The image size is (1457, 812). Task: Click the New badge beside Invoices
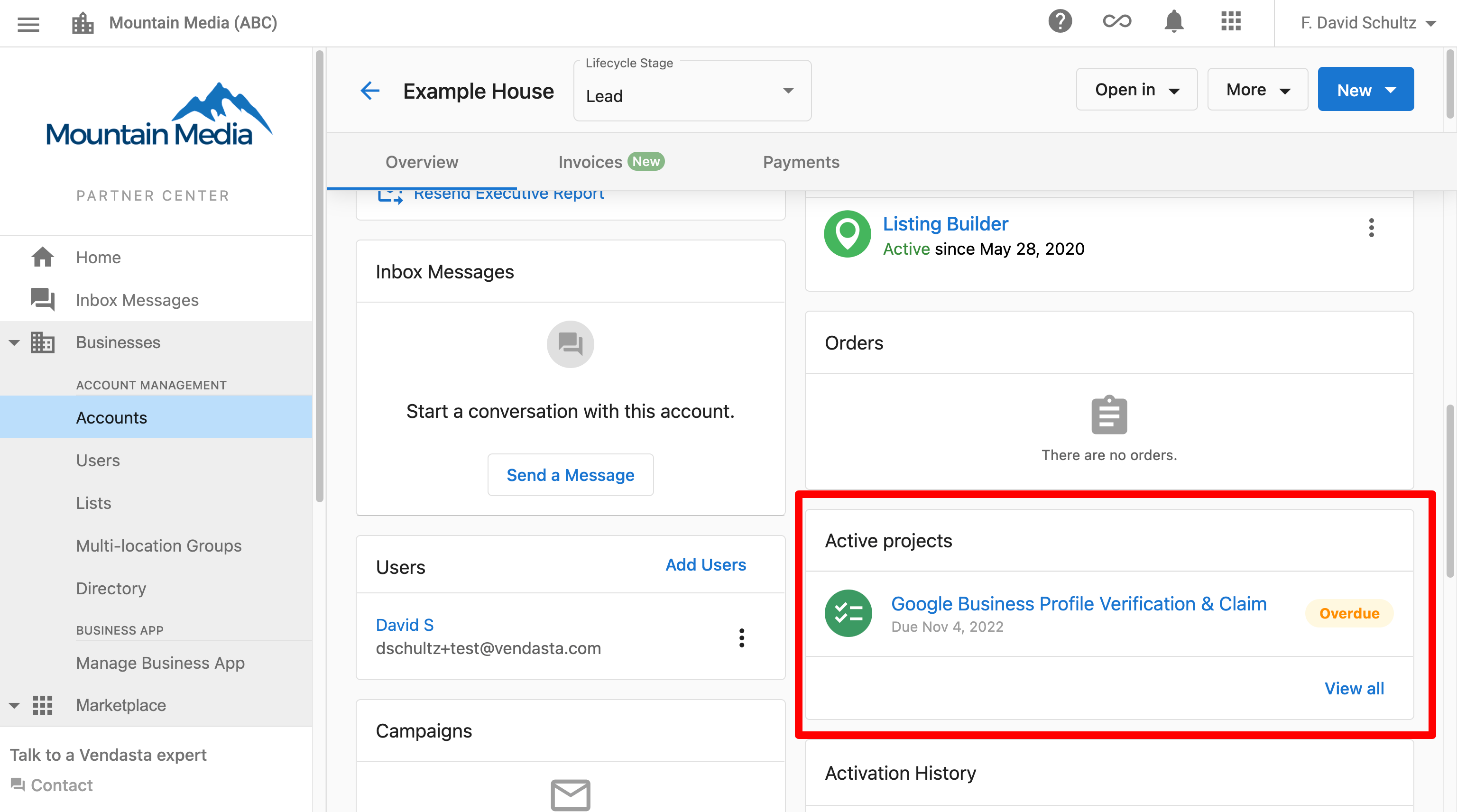coord(646,162)
